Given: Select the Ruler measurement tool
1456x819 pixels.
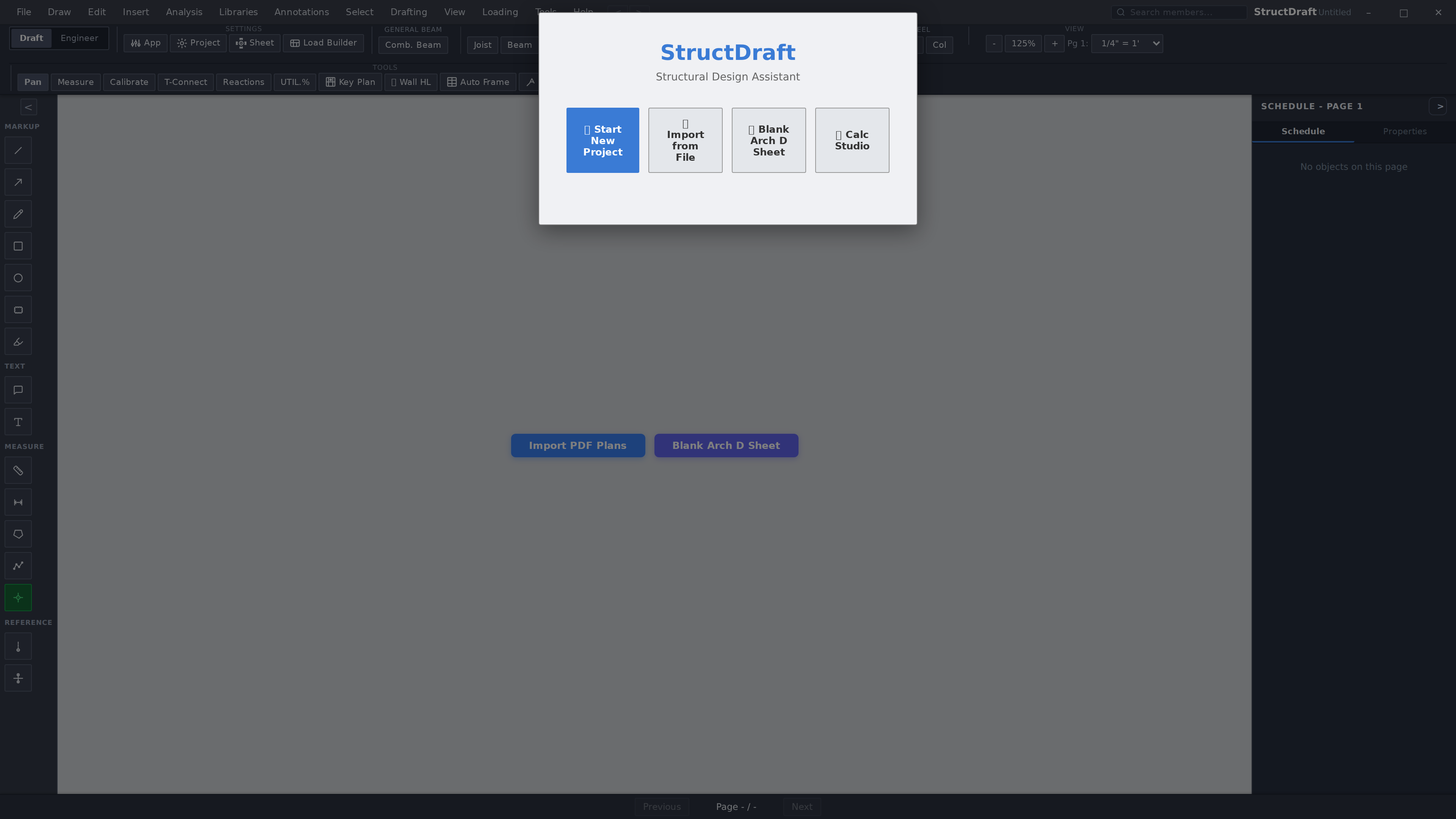Looking at the screenshot, I should click(18, 470).
